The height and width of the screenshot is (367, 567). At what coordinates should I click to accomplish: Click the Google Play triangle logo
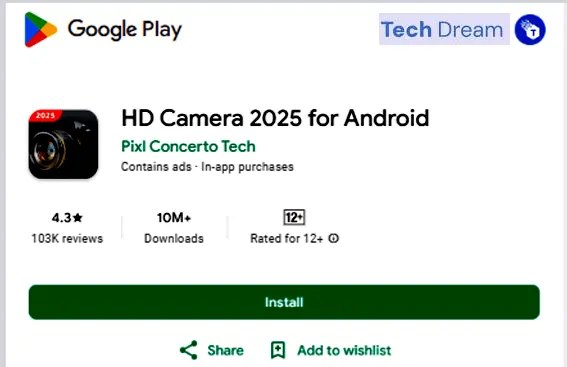click(x=40, y=30)
